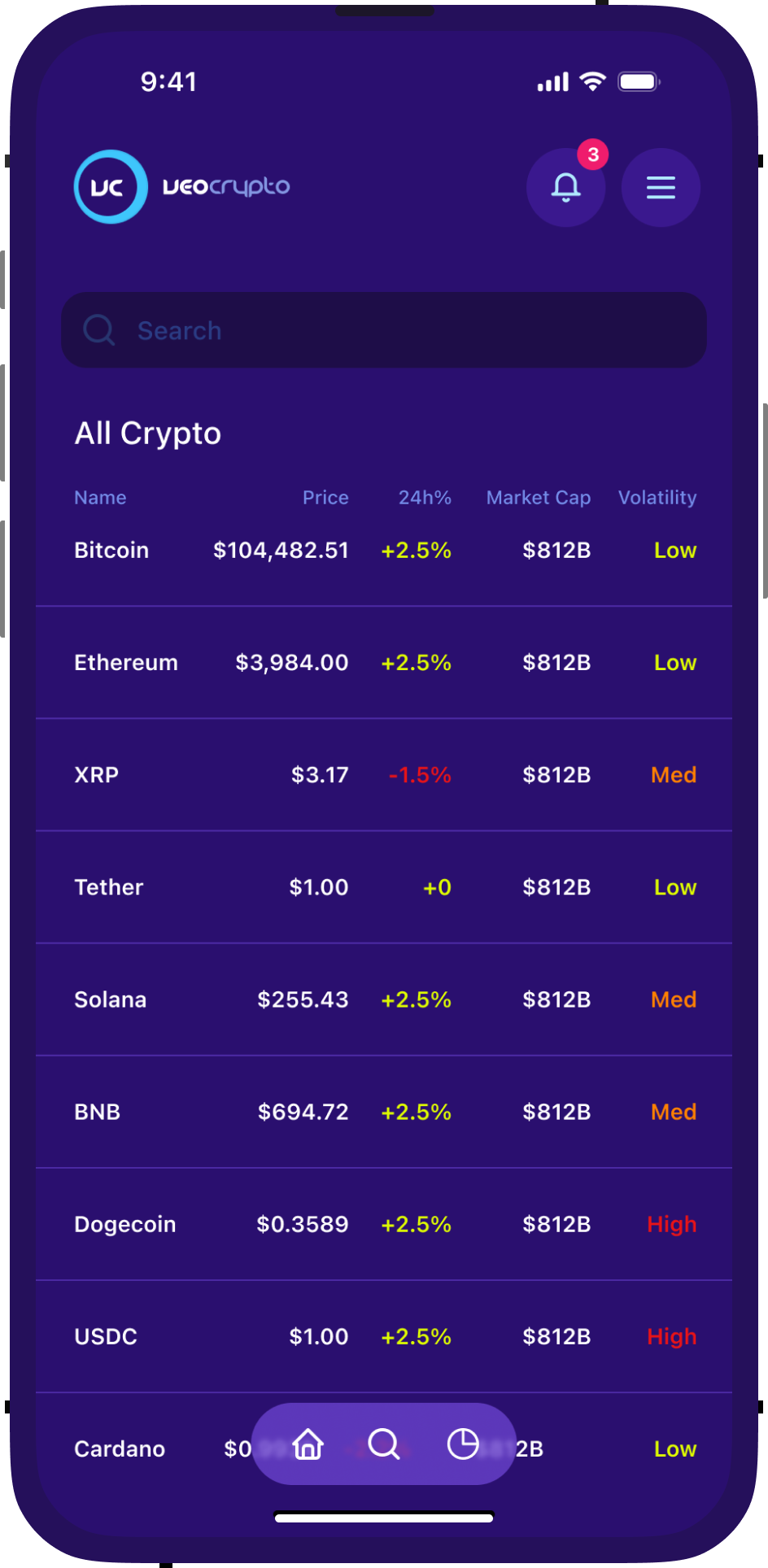This screenshot has height=1568, width=768.
Task: Open the hamburger menu
Action: [661, 188]
